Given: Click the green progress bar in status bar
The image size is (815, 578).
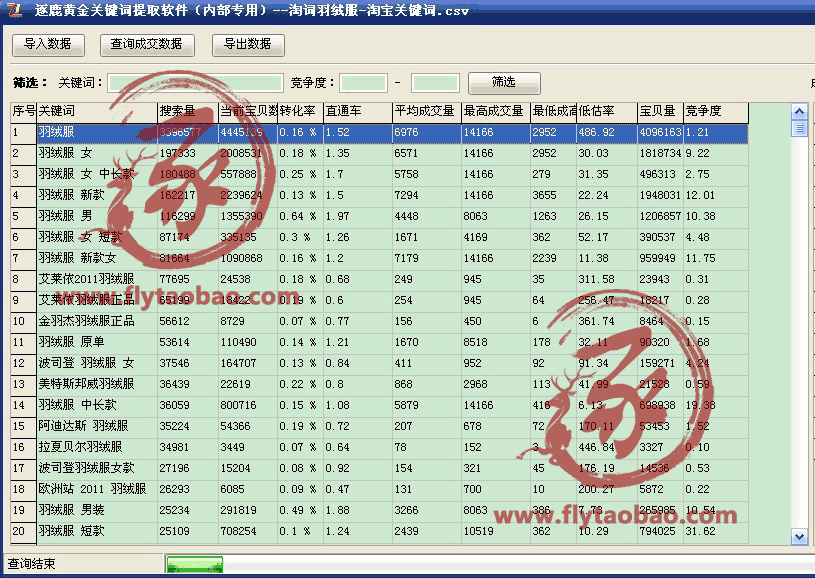Looking at the screenshot, I should click(195, 564).
